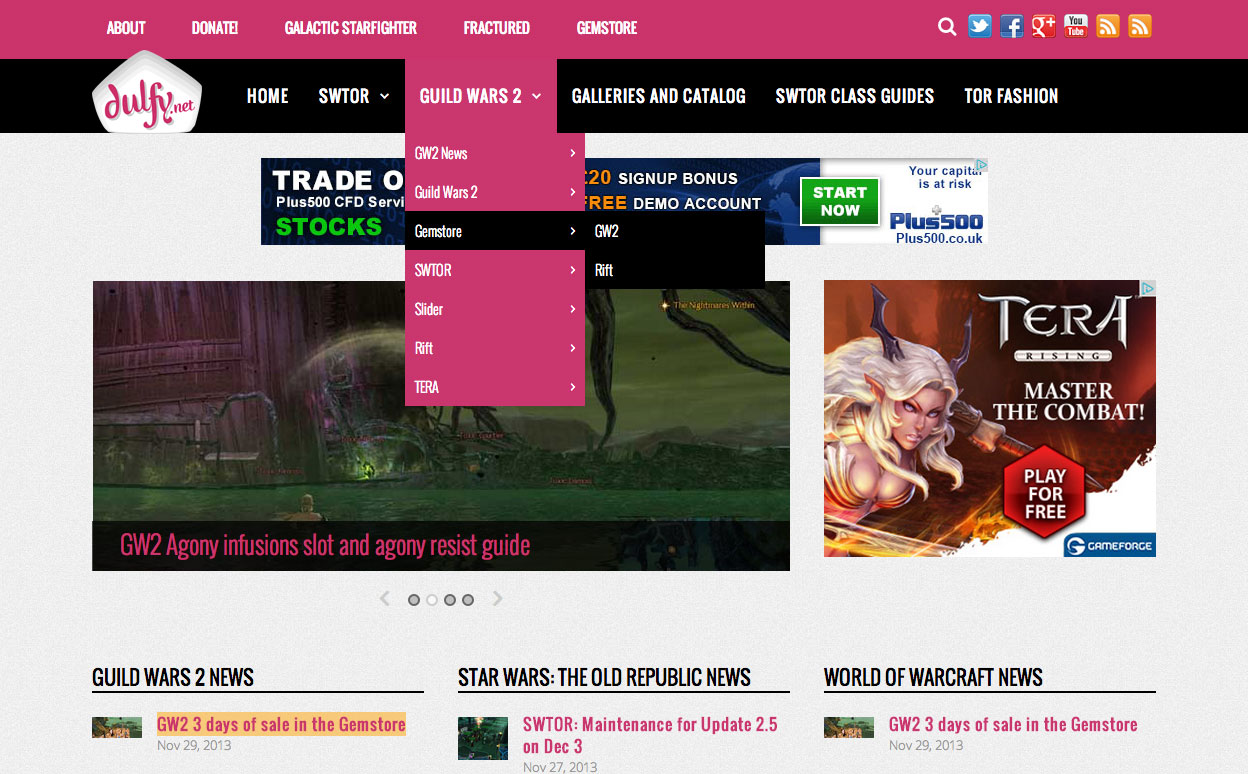The height and width of the screenshot is (774, 1248).
Task: Click the last RSS feed icon
Action: coord(1140,27)
